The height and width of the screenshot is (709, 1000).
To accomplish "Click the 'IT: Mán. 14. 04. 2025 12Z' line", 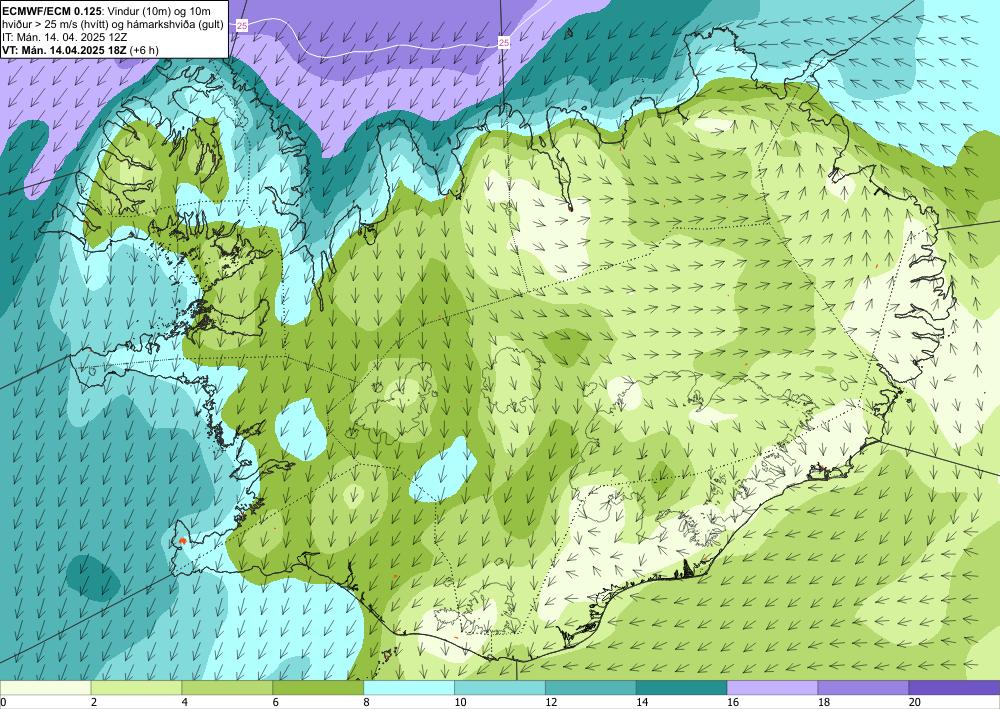I will pos(64,37).
